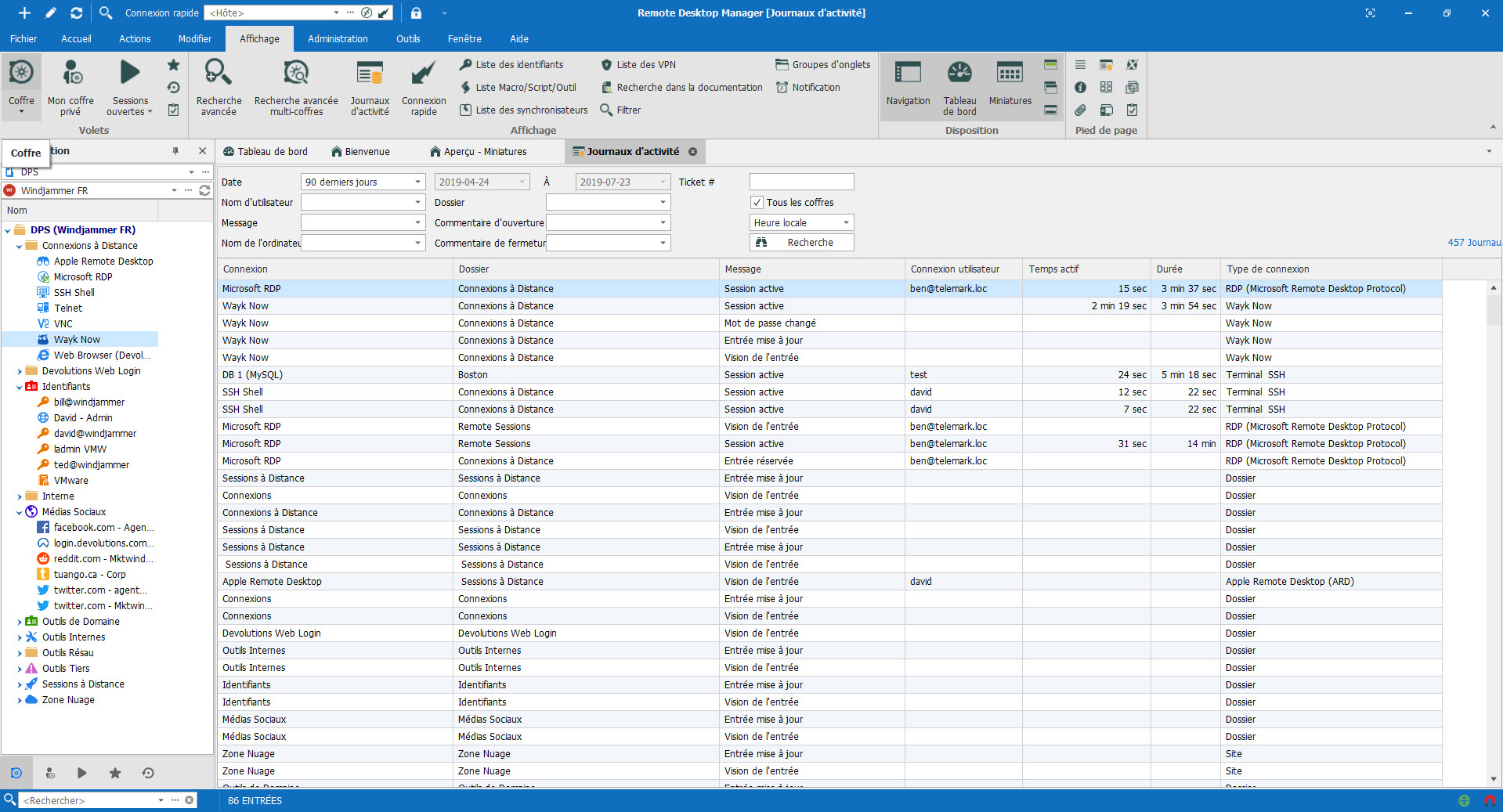Switch to Aperçu - Miniatures tab
The height and width of the screenshot is (812, 1503).
pyautogui.click(x=478, y=151)
